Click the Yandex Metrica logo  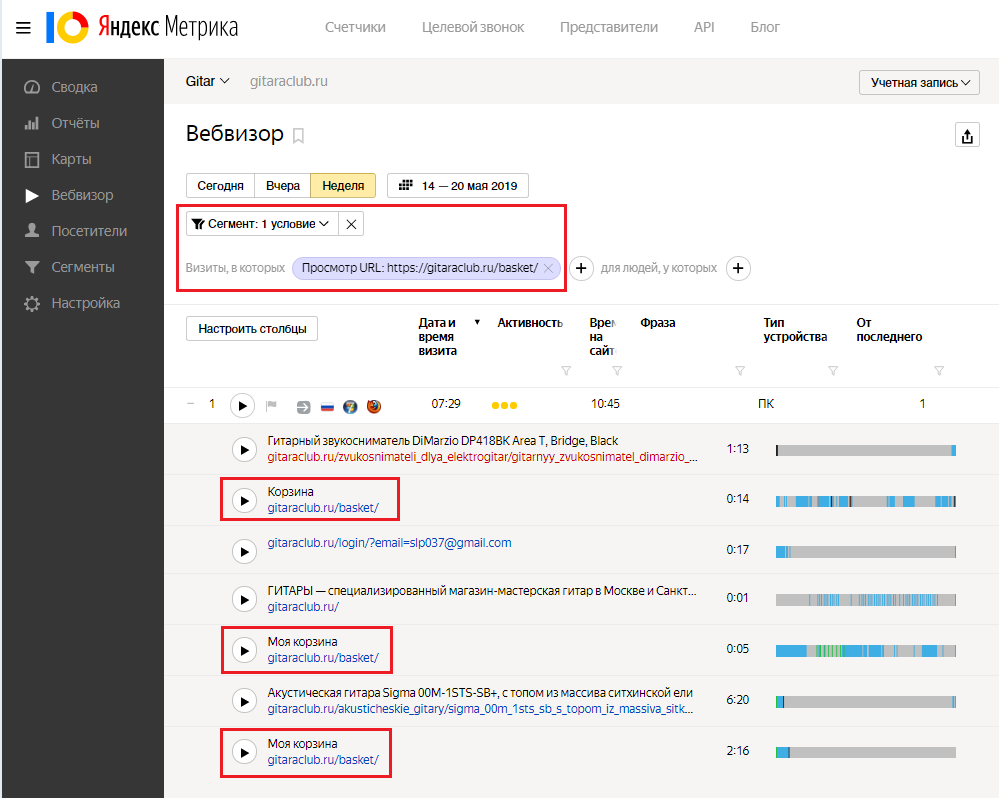click(142, 27)
